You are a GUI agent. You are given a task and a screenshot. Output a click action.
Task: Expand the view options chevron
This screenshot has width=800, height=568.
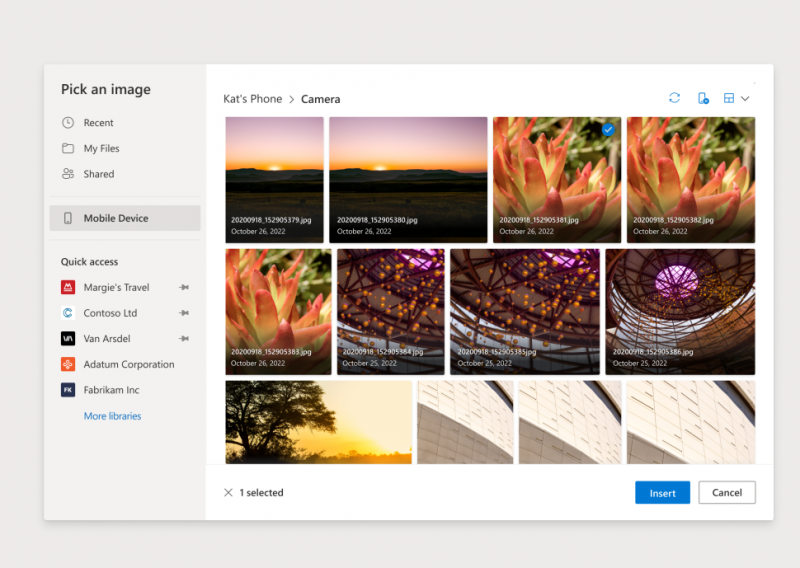coord(745,98)
